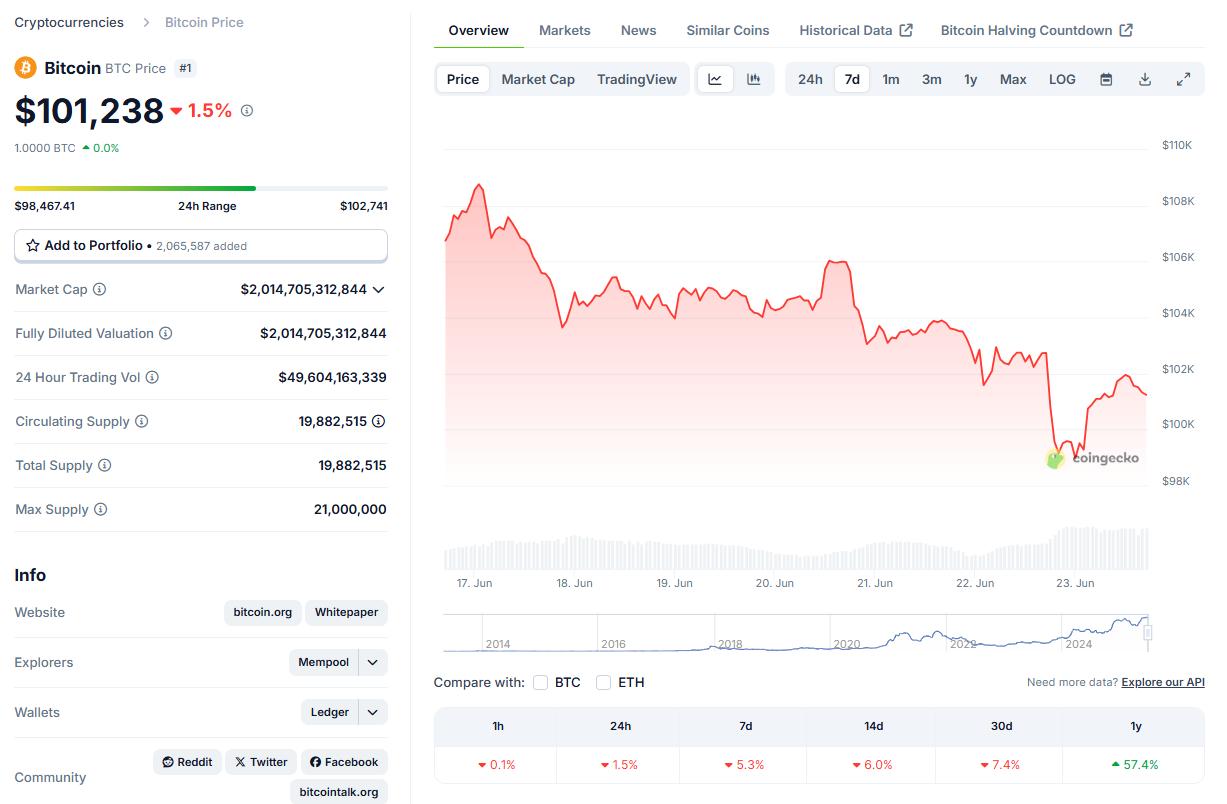Viewport: 1227px width, 804px height.
Task: Switch to the candlestick chart icon
Action: coord(754,79)
